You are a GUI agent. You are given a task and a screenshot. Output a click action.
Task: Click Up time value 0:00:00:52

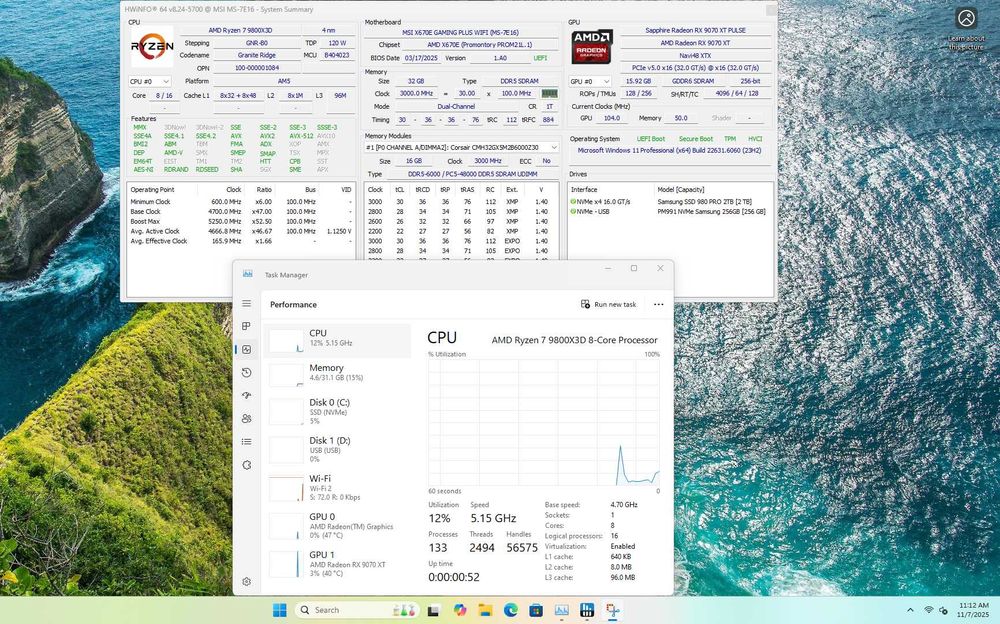point(453,577)
